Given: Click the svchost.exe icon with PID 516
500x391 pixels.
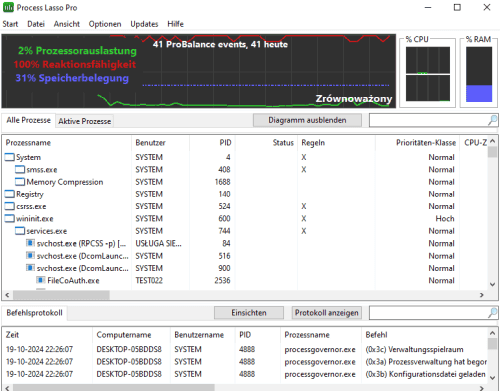Looking at the screenshot, I should coord(30,256).
